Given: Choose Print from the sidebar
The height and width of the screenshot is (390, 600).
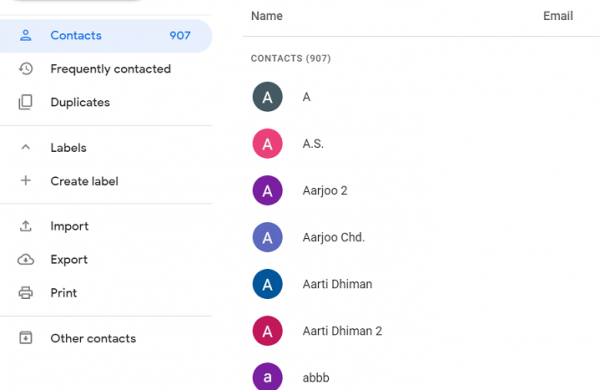Looking at the screenshot, I should 64,293.
